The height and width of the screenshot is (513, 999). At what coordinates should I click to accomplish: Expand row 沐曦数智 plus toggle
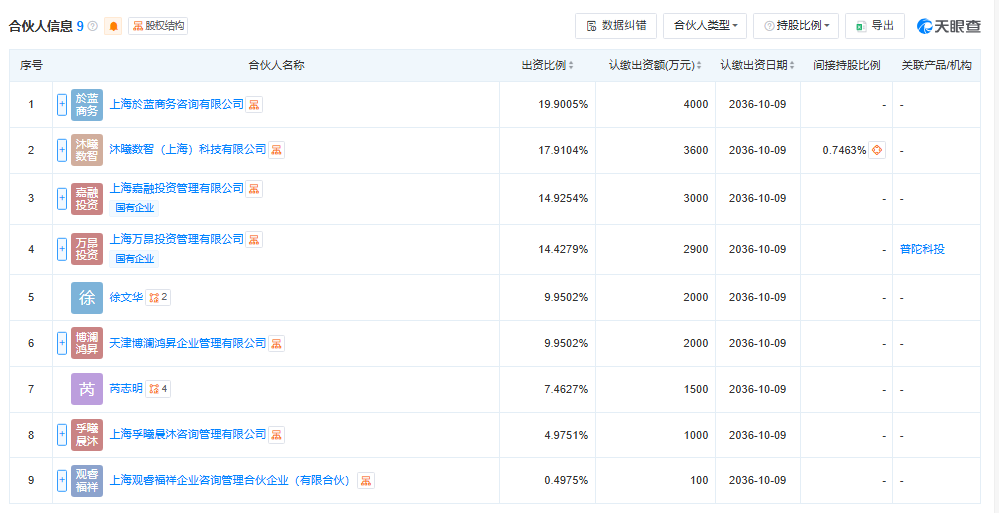[x=62, y=150]
